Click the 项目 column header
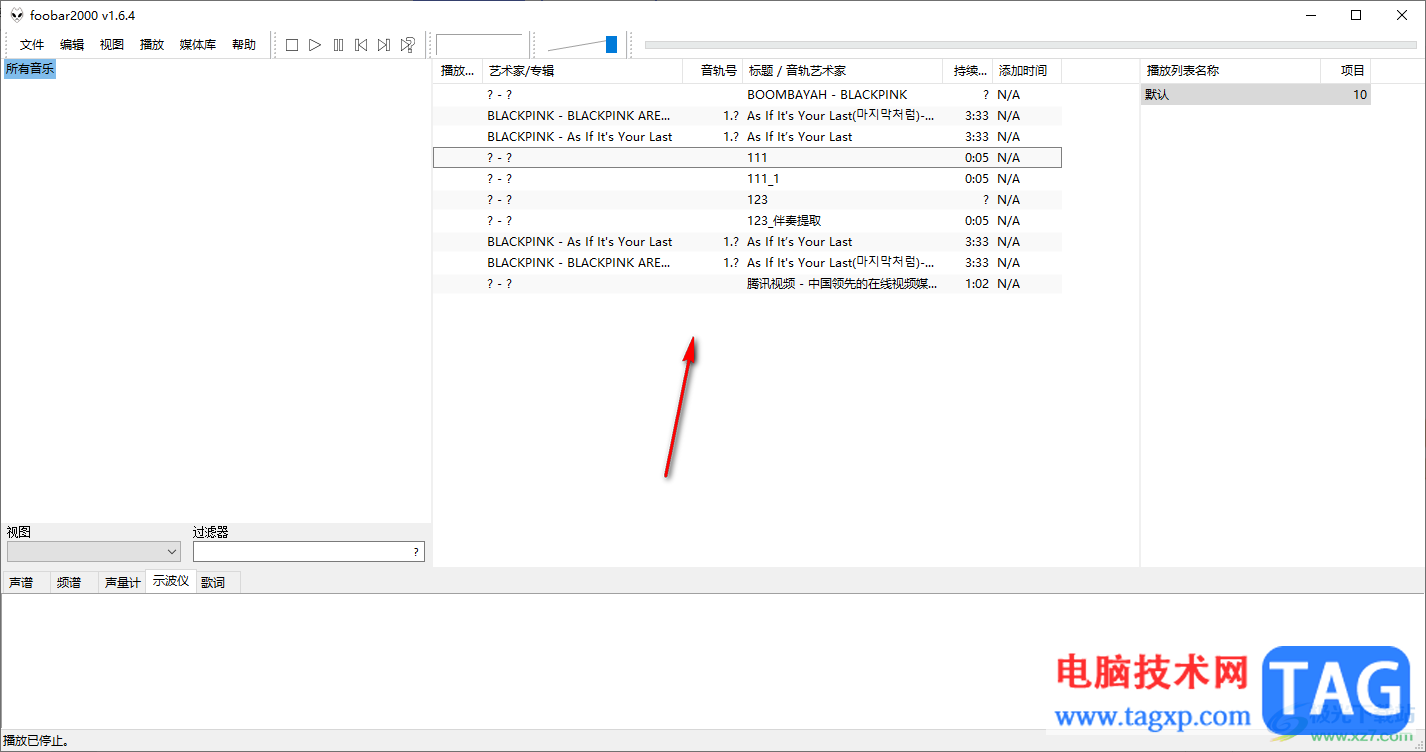Viewport: 1426px width, 752px height. 1346,71
